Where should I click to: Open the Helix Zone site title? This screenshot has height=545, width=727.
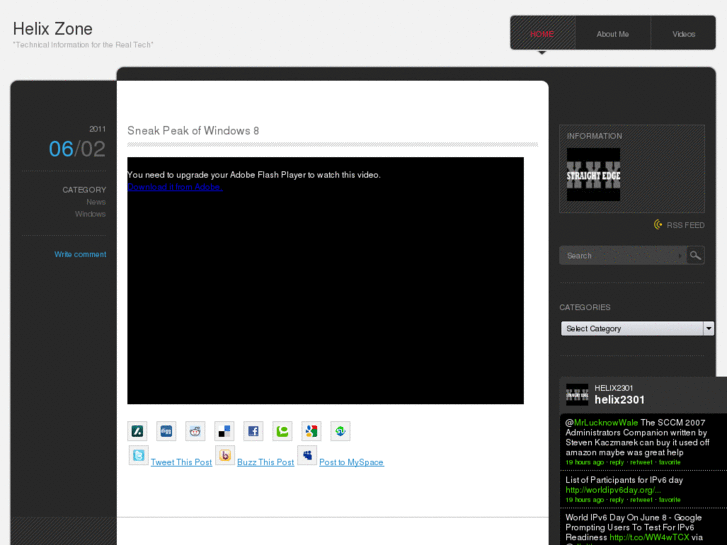coord(52,29)
